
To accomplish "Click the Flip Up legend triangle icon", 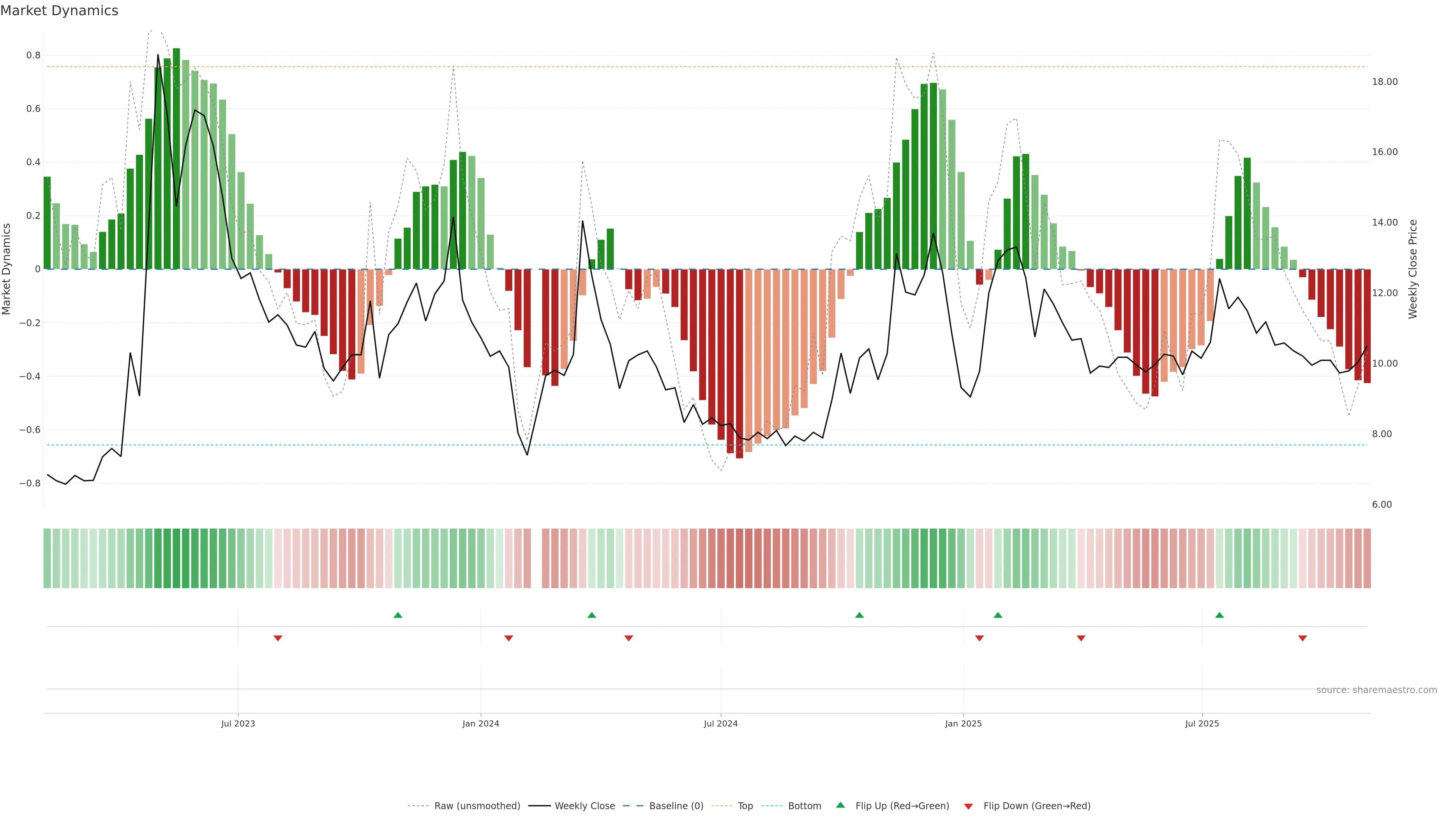I will (x=840, y=805).
